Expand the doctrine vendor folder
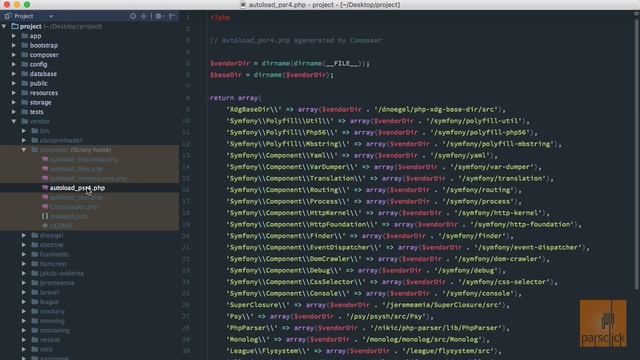Image resolution: width=640 pixels, height=360 pixels. tap(24, 245)
